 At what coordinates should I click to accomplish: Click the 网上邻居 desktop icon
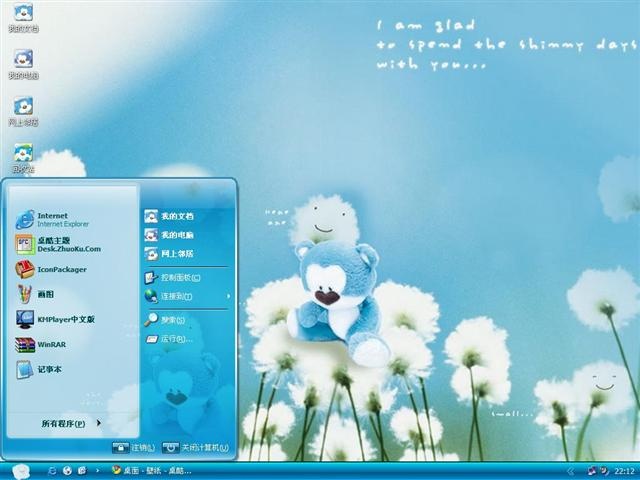tap(23, 110)
